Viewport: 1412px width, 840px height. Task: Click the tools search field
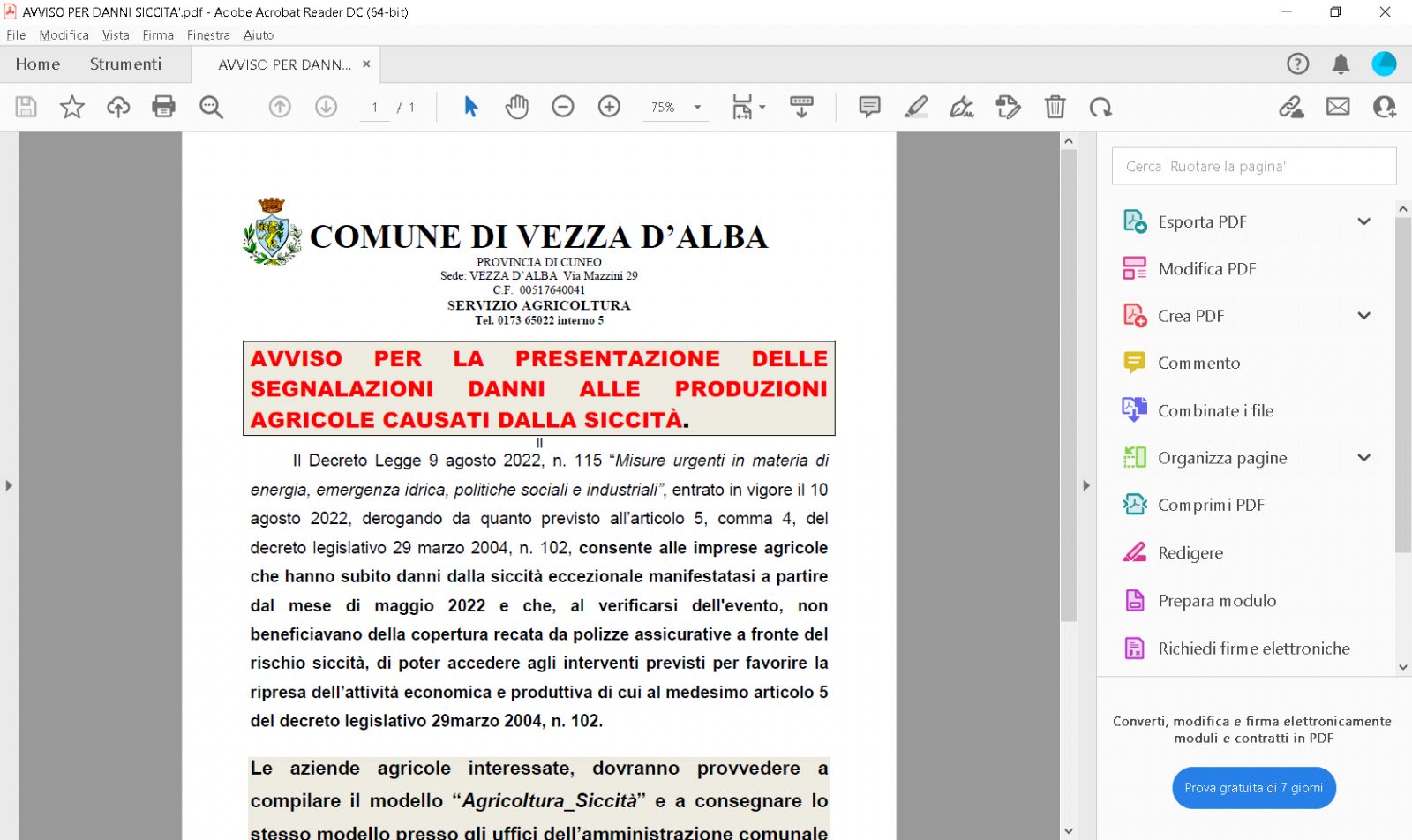click(1253, 166)
